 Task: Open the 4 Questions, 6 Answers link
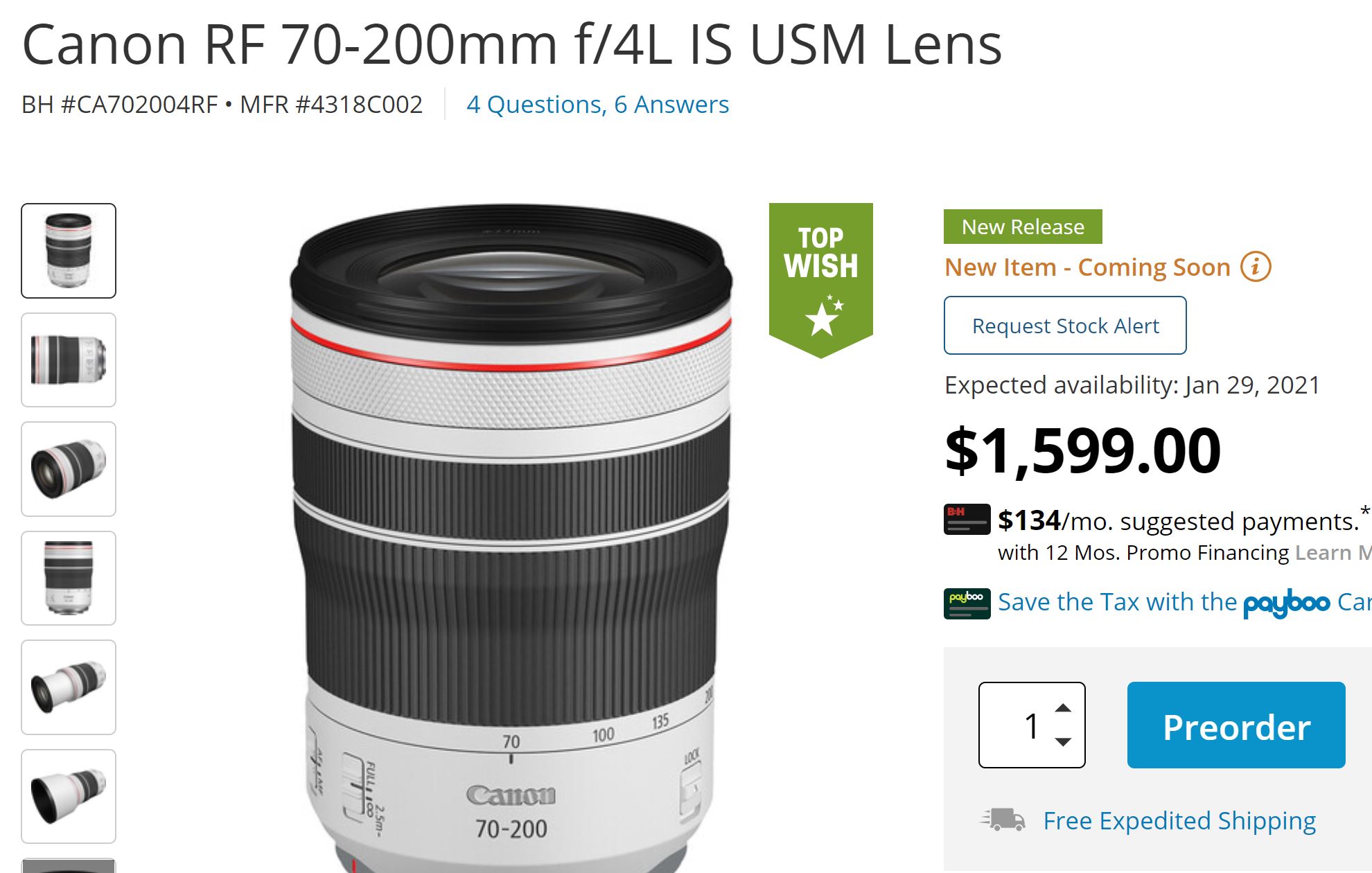click(597, 105)
